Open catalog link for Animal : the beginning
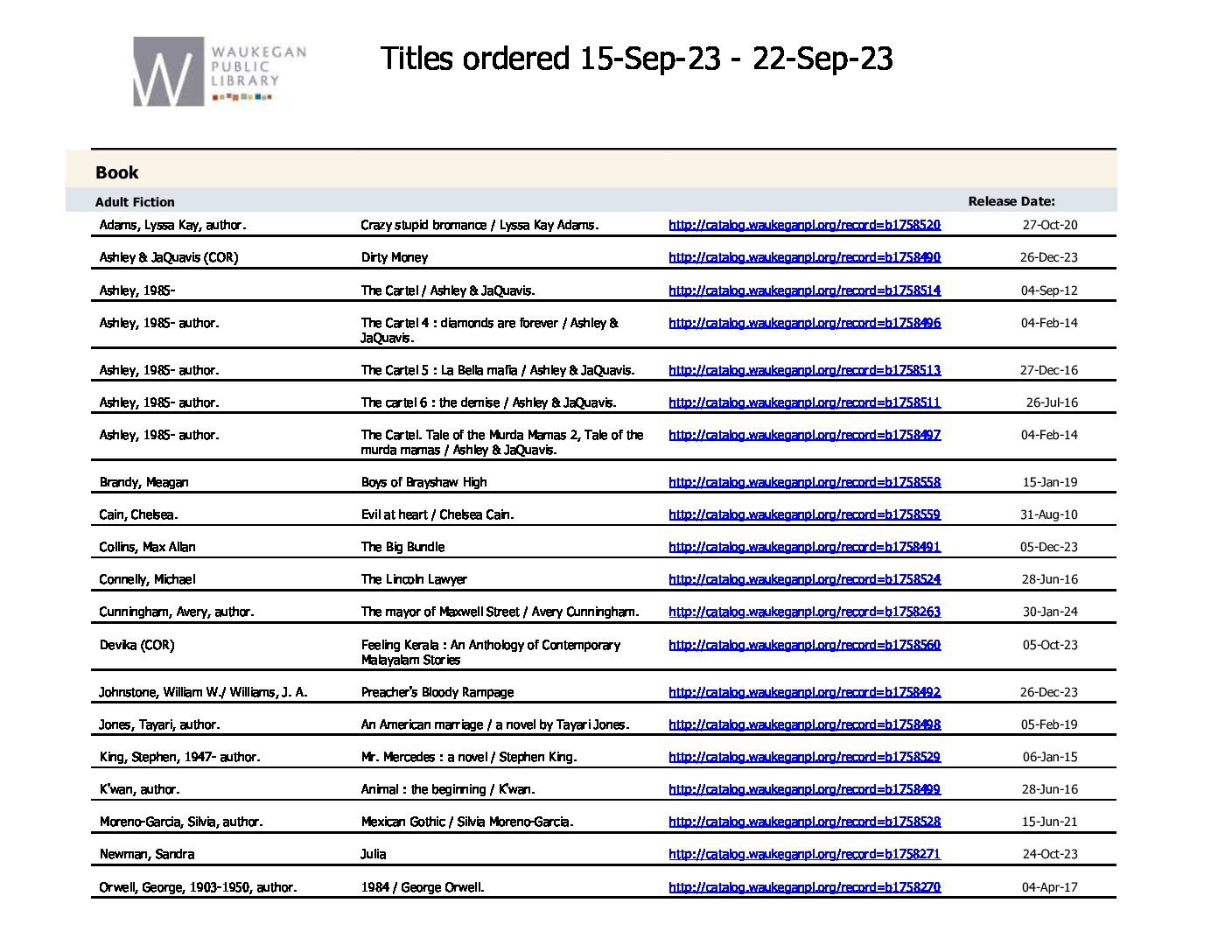Image resolution: width=1232 pixels, height=952 pixels. pos(804,789)
